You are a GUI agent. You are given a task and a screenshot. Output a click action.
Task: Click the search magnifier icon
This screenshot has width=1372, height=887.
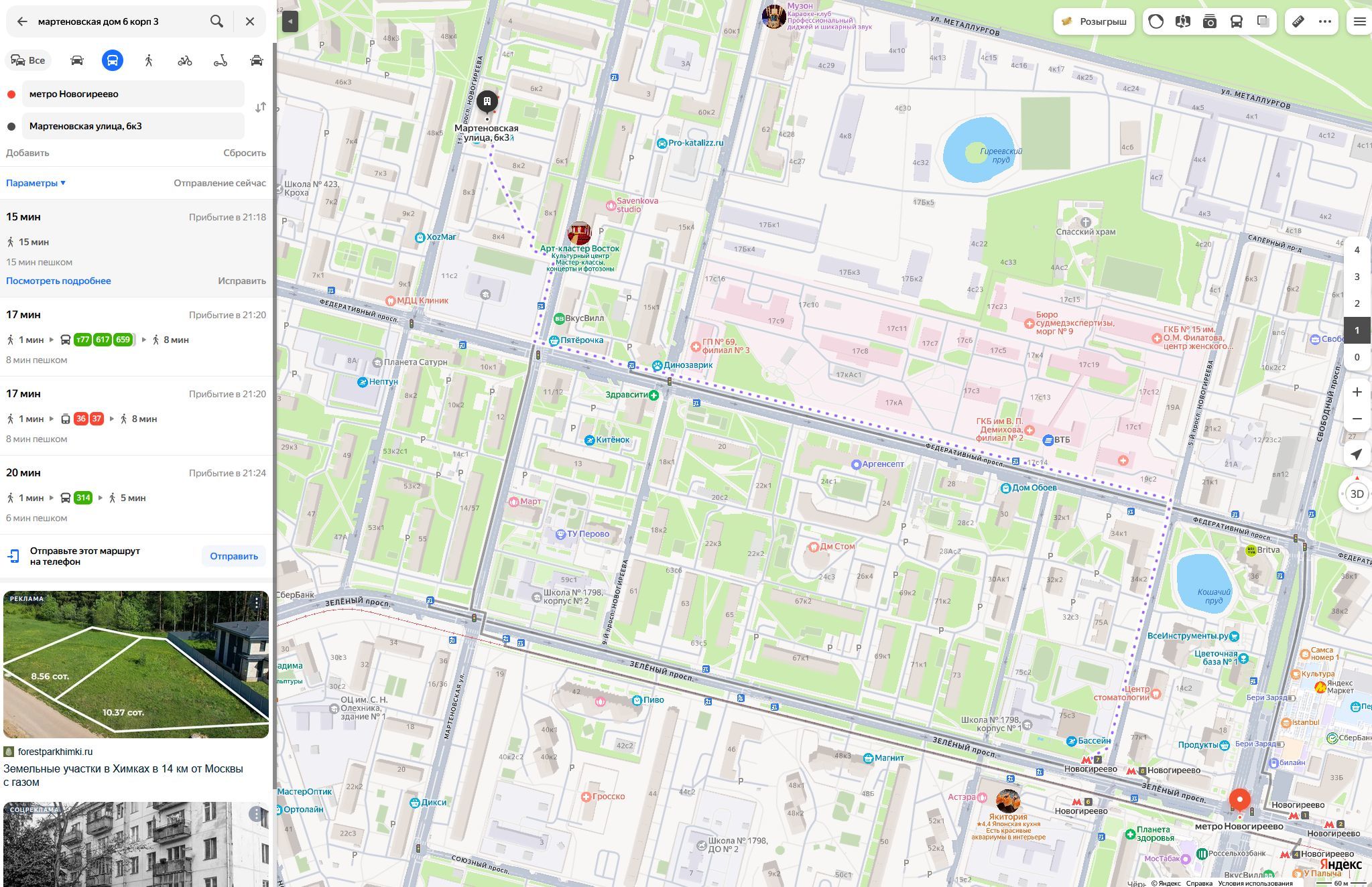point(216,21)
